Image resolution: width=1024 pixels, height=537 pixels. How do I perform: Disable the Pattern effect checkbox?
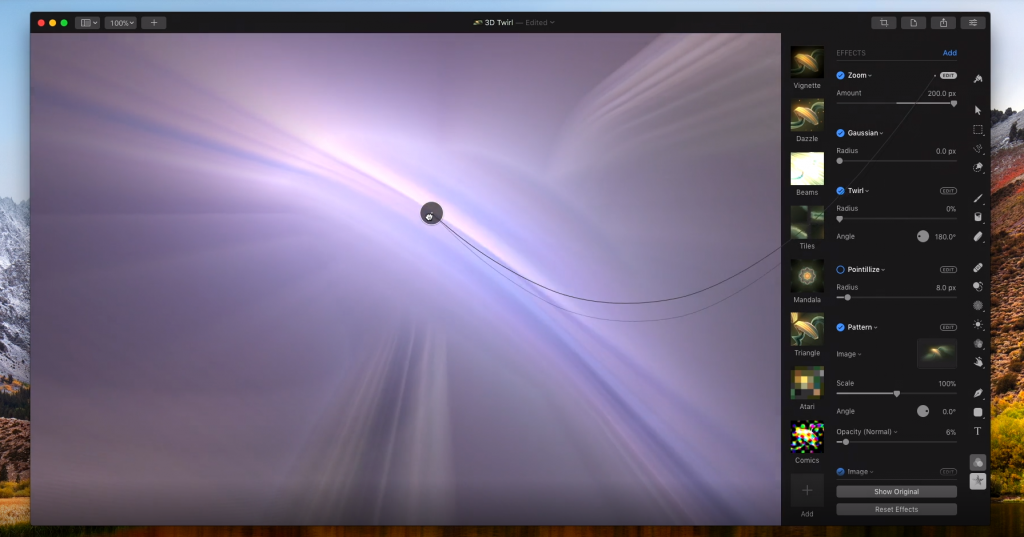click(840, 327)
